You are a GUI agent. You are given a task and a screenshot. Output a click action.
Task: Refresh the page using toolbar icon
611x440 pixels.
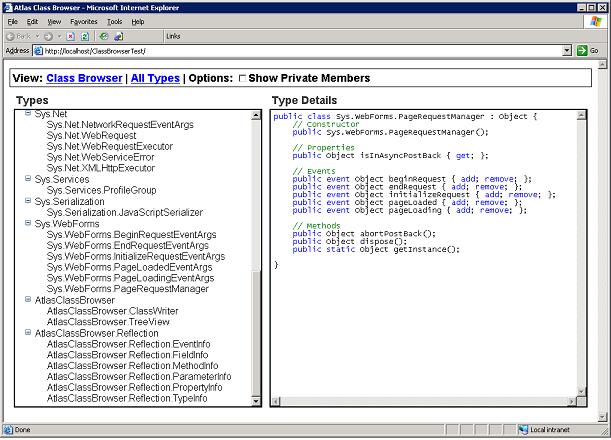(x=85, y=36)
